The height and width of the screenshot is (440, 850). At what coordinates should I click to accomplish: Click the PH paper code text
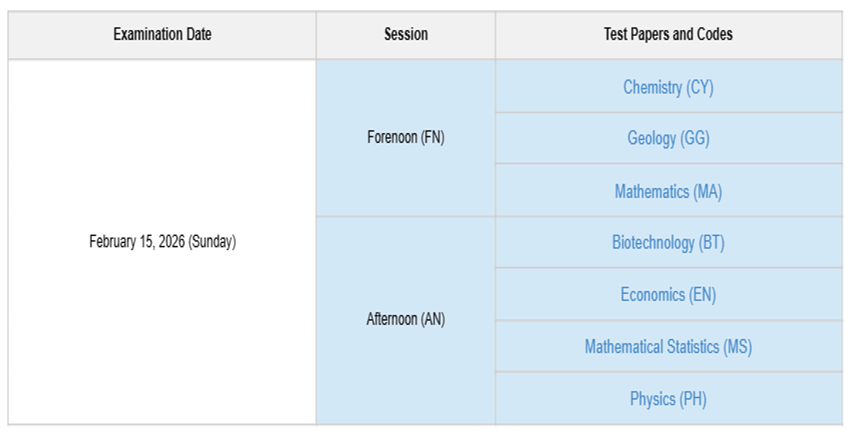(x=693, y=399)
